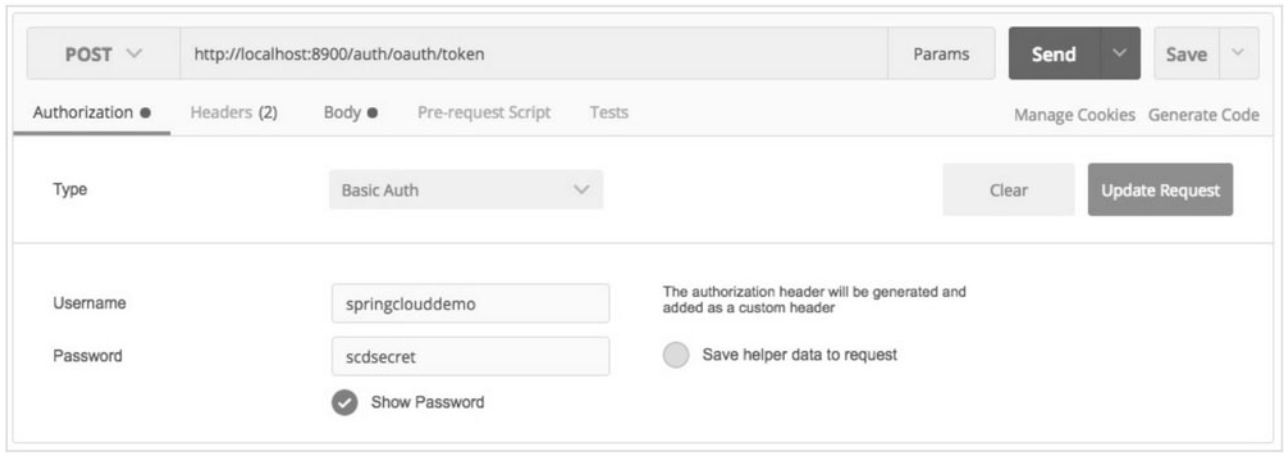The width and height of the screenshot is (1288, 456).
Task: Uncheck the Show Password checkbox
Action: tap(345, 402)
